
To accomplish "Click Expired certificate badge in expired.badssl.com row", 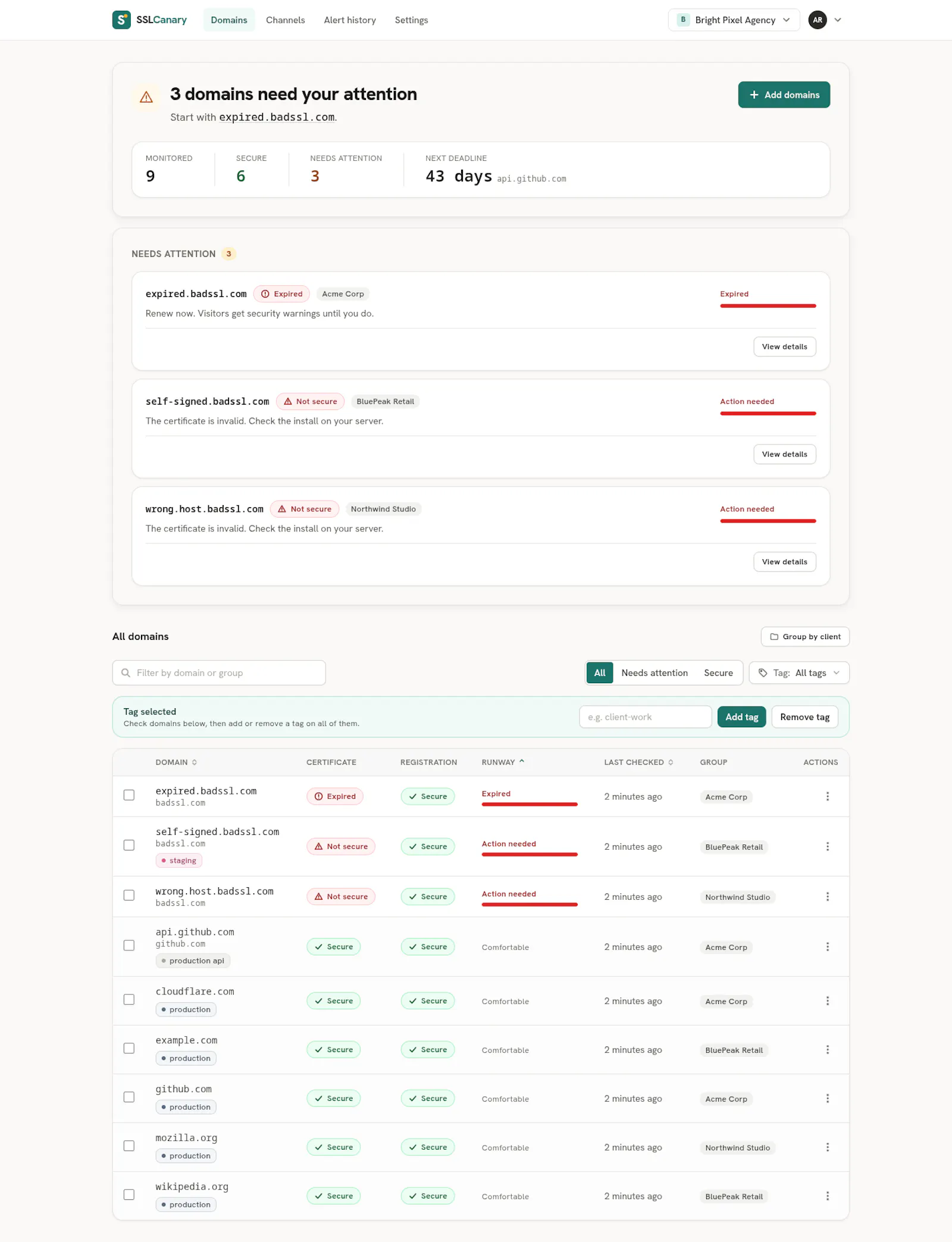I will (335, 796).
